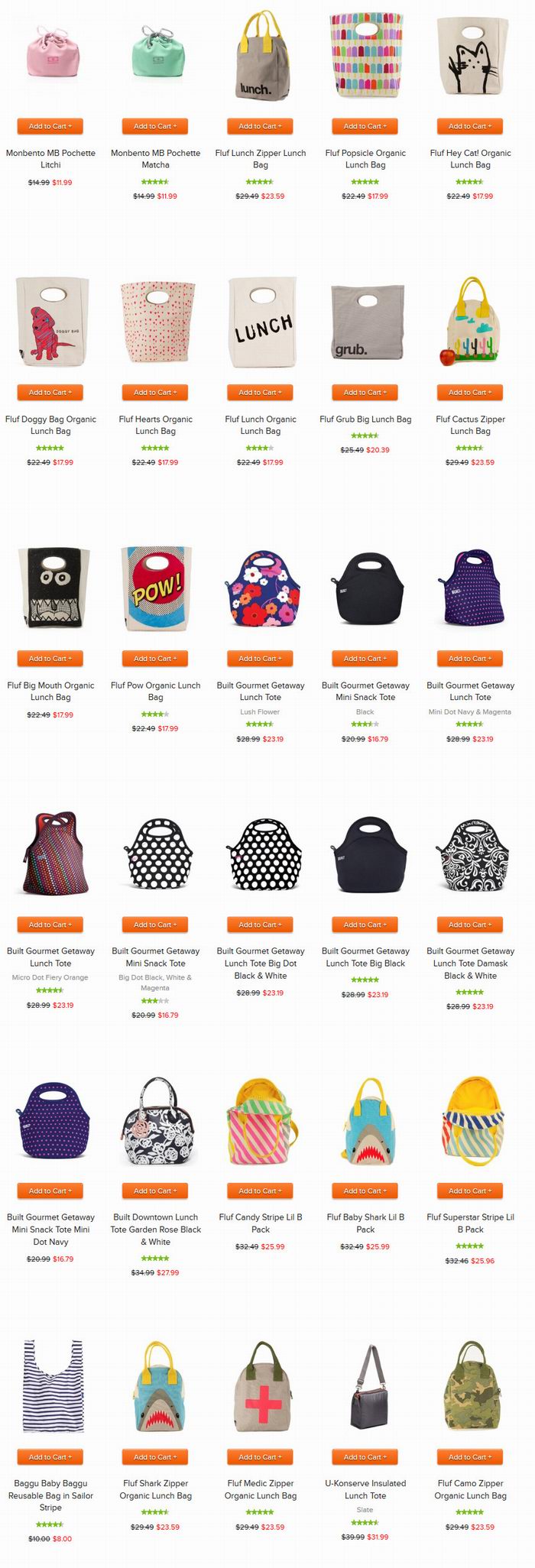Add Built Lunch Tote Damask Black & White to cart
The image size is (535, 1568).
tap(470, 925)
